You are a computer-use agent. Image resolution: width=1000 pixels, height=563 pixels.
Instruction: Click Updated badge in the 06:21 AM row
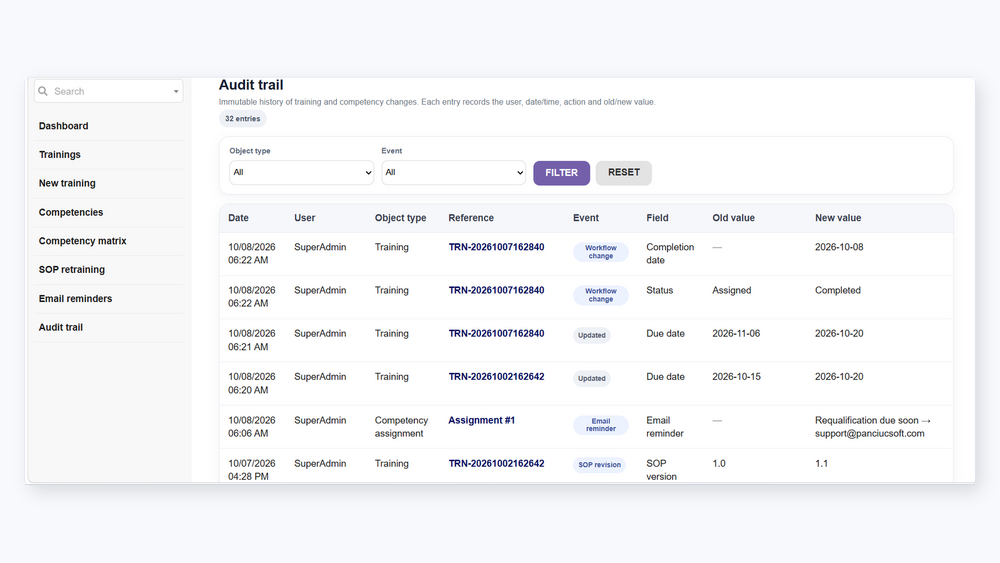(x=592, y=335)
